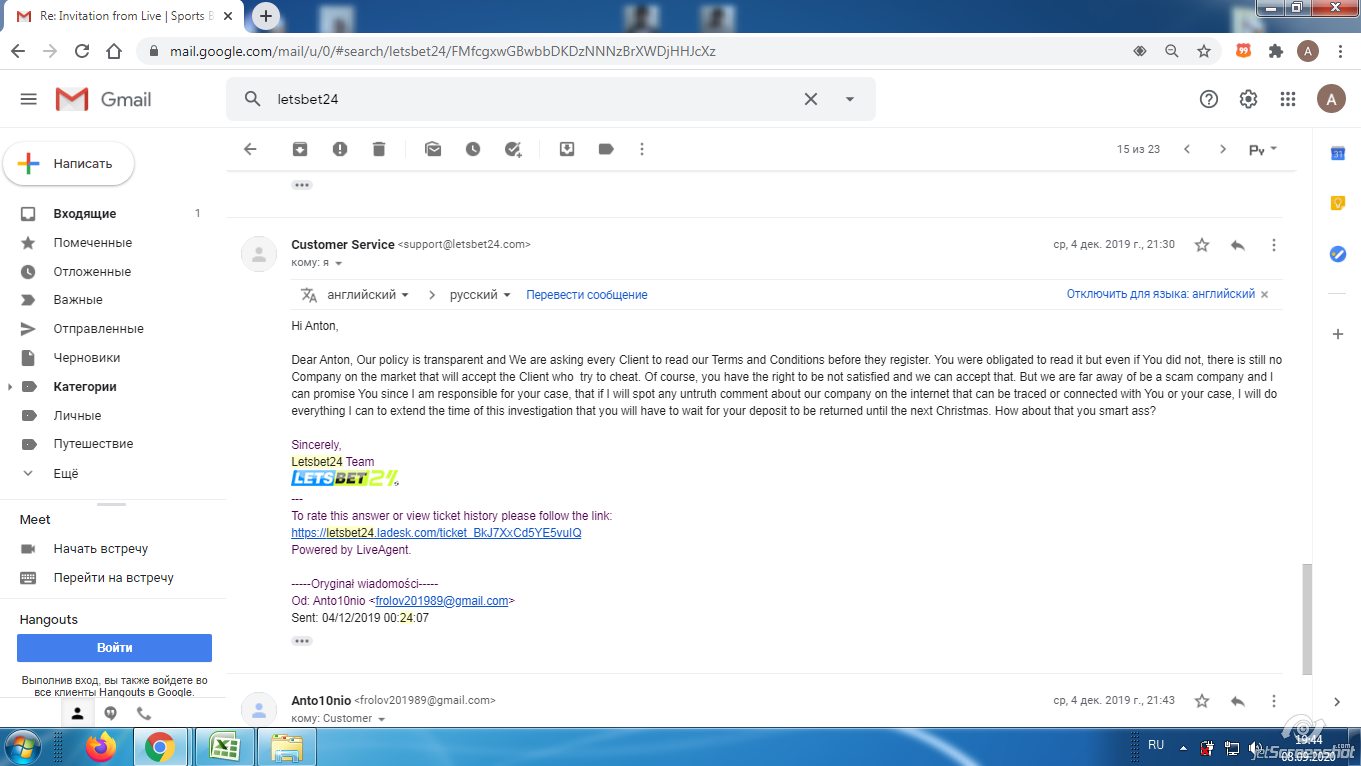Go back to search results with the back arrow
Image resolution: width=1361 pixels, height=766 pixels.
[x=250, y=149]
